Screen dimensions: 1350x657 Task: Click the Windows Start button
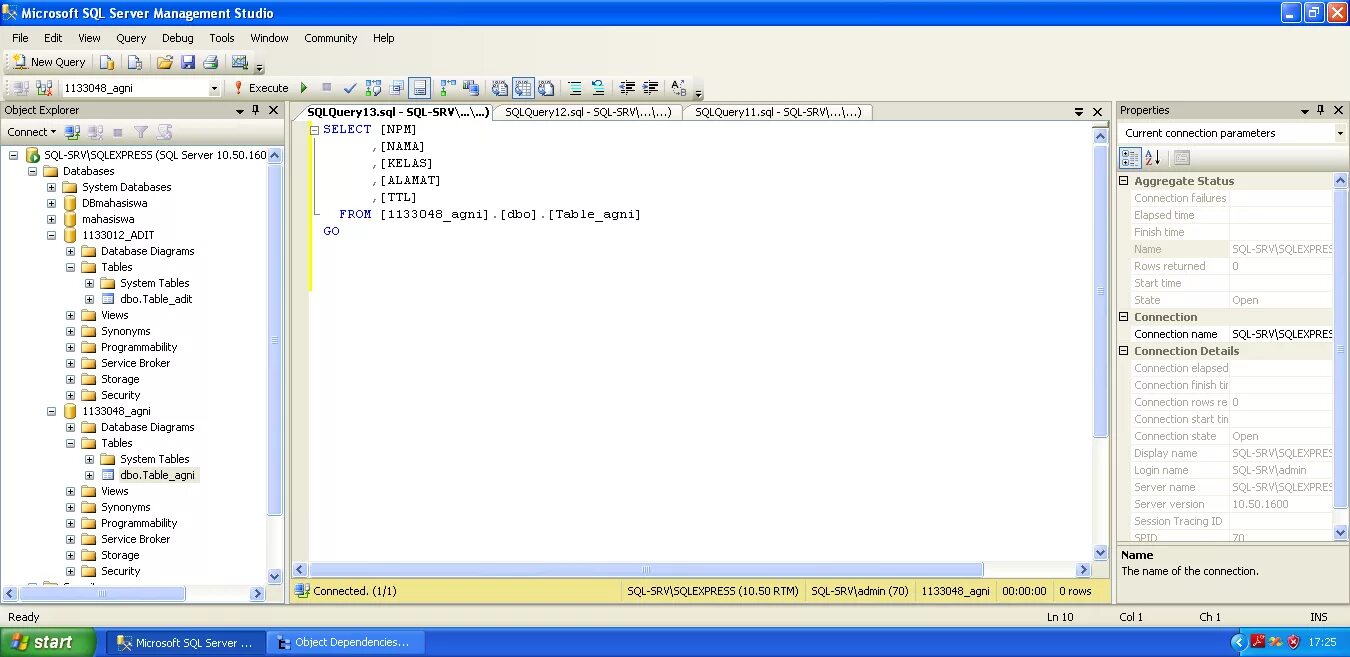click(48, 642)
